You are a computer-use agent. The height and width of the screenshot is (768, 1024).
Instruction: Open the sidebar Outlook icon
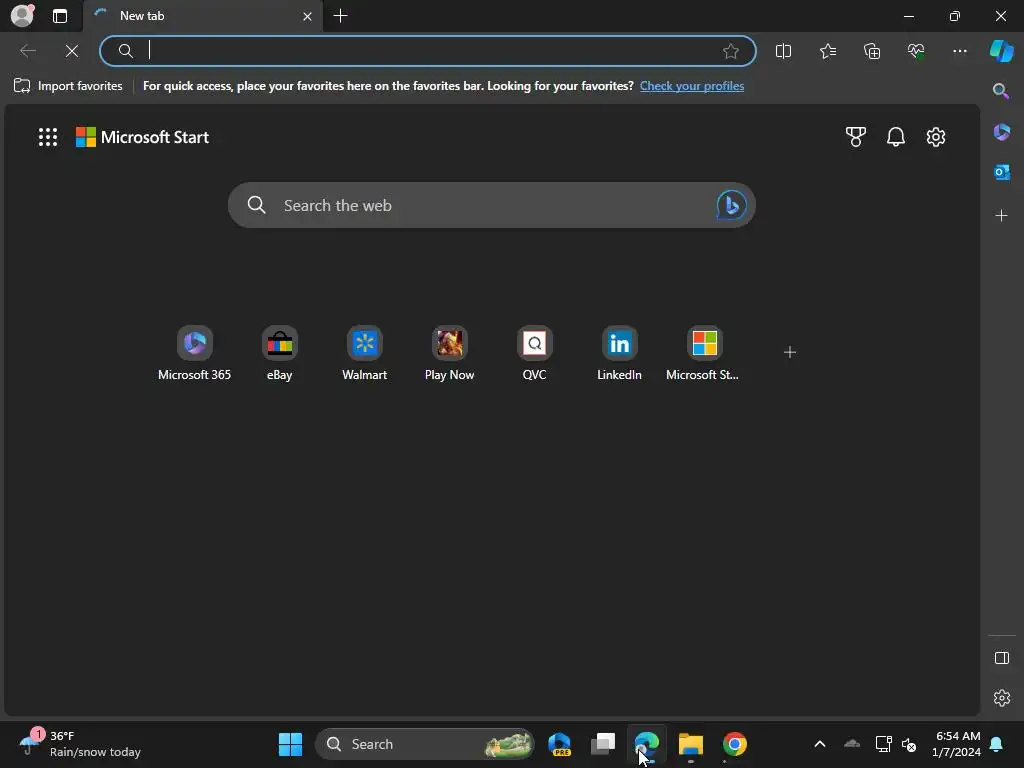coord(1001,172)
